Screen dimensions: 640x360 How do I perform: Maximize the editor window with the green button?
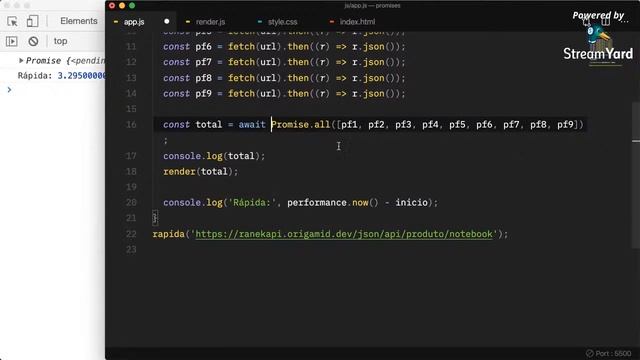click(x=132, y=6)
